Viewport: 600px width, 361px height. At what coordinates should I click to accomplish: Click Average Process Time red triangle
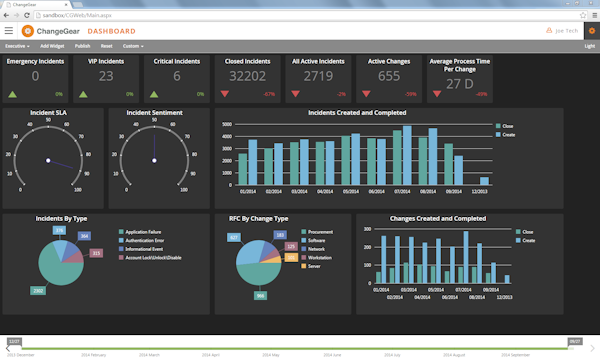437,94
